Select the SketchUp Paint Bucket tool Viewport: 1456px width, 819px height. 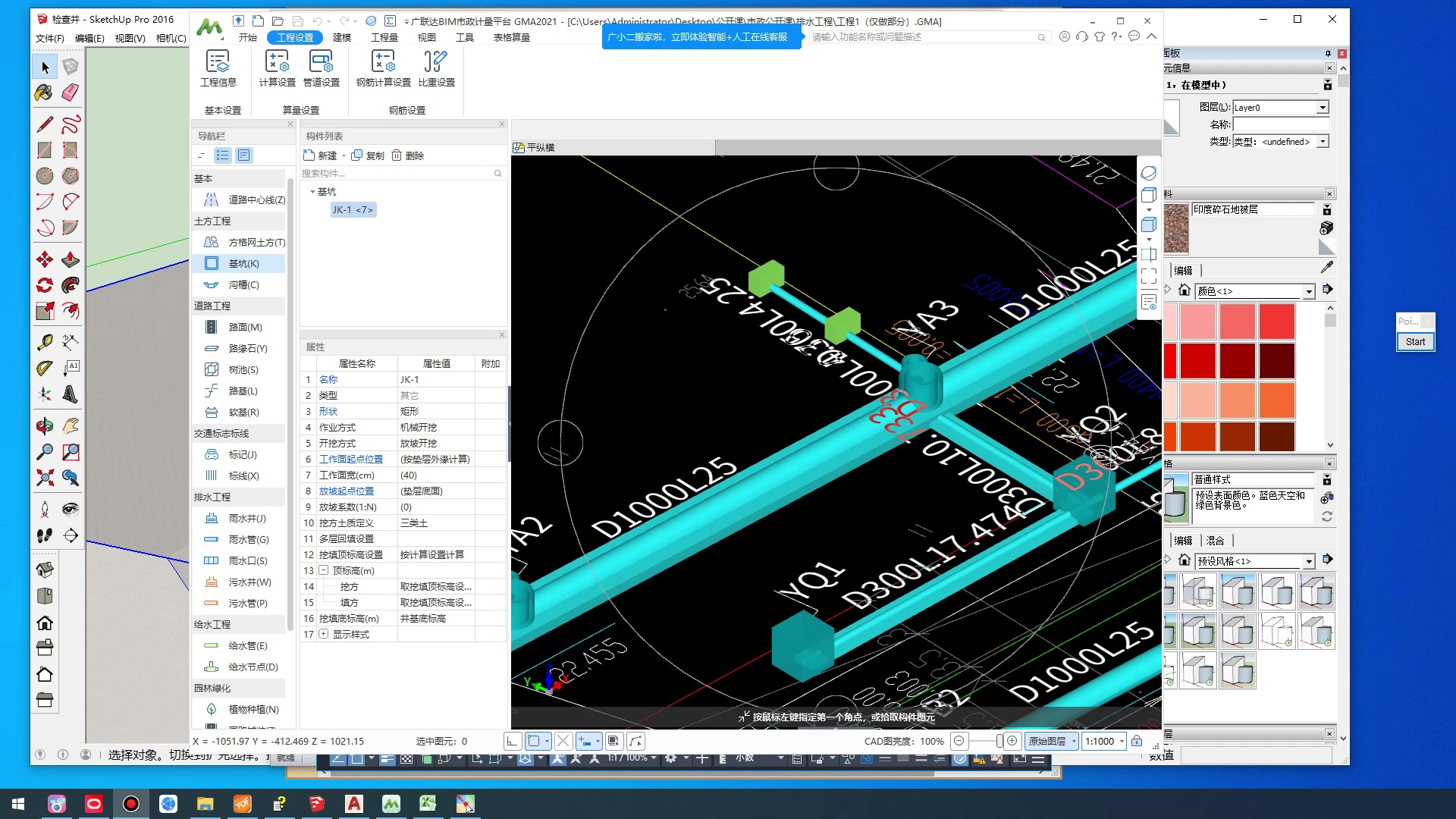(x=44, y=93)
